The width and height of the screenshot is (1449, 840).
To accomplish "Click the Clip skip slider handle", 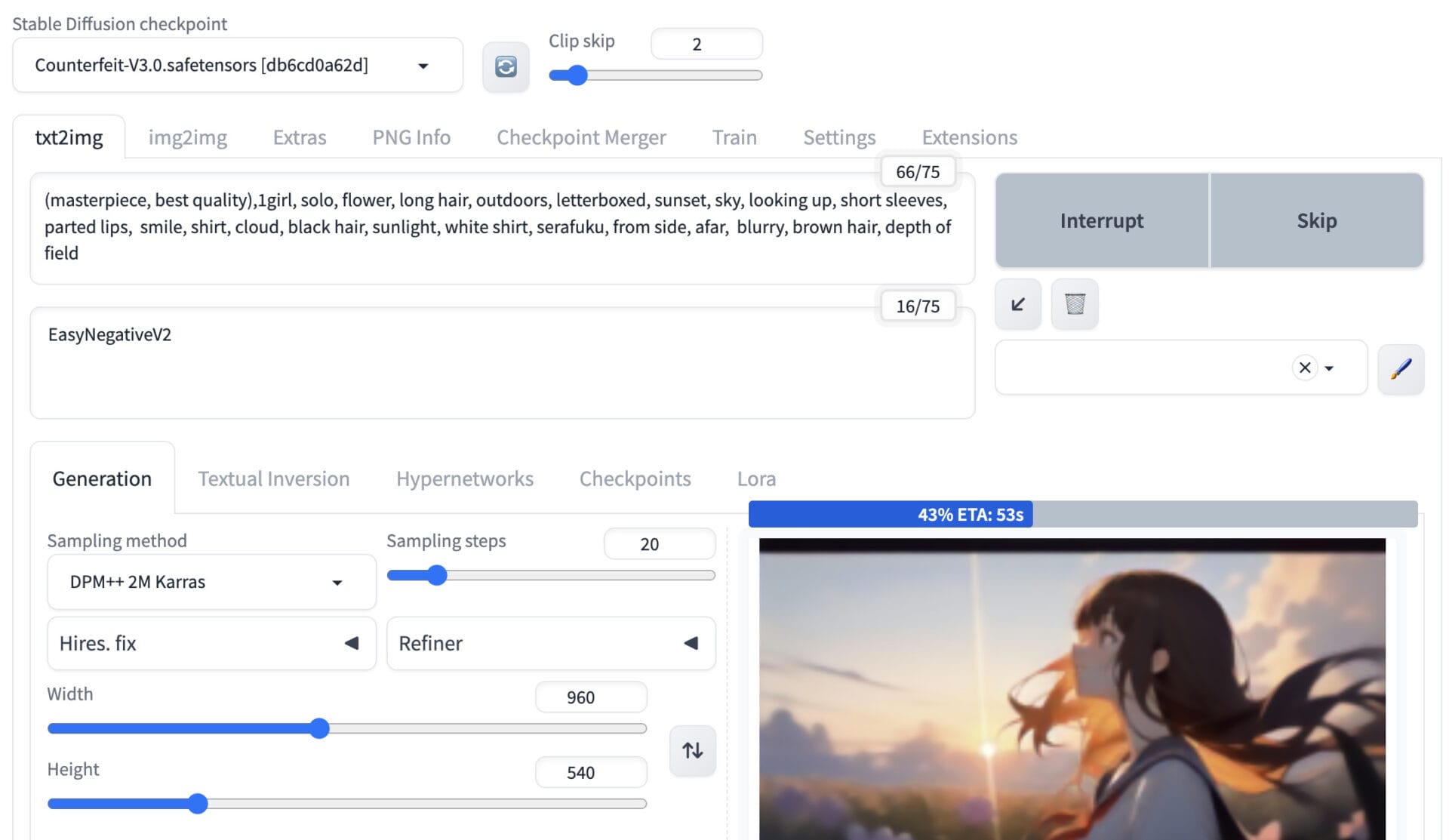I will (x=577, y=75).
